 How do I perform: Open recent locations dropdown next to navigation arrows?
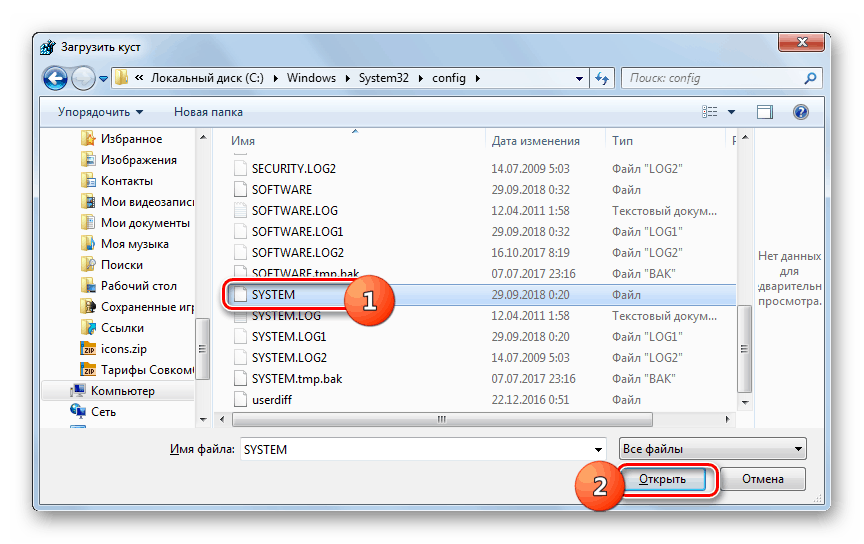coord(104,79)
